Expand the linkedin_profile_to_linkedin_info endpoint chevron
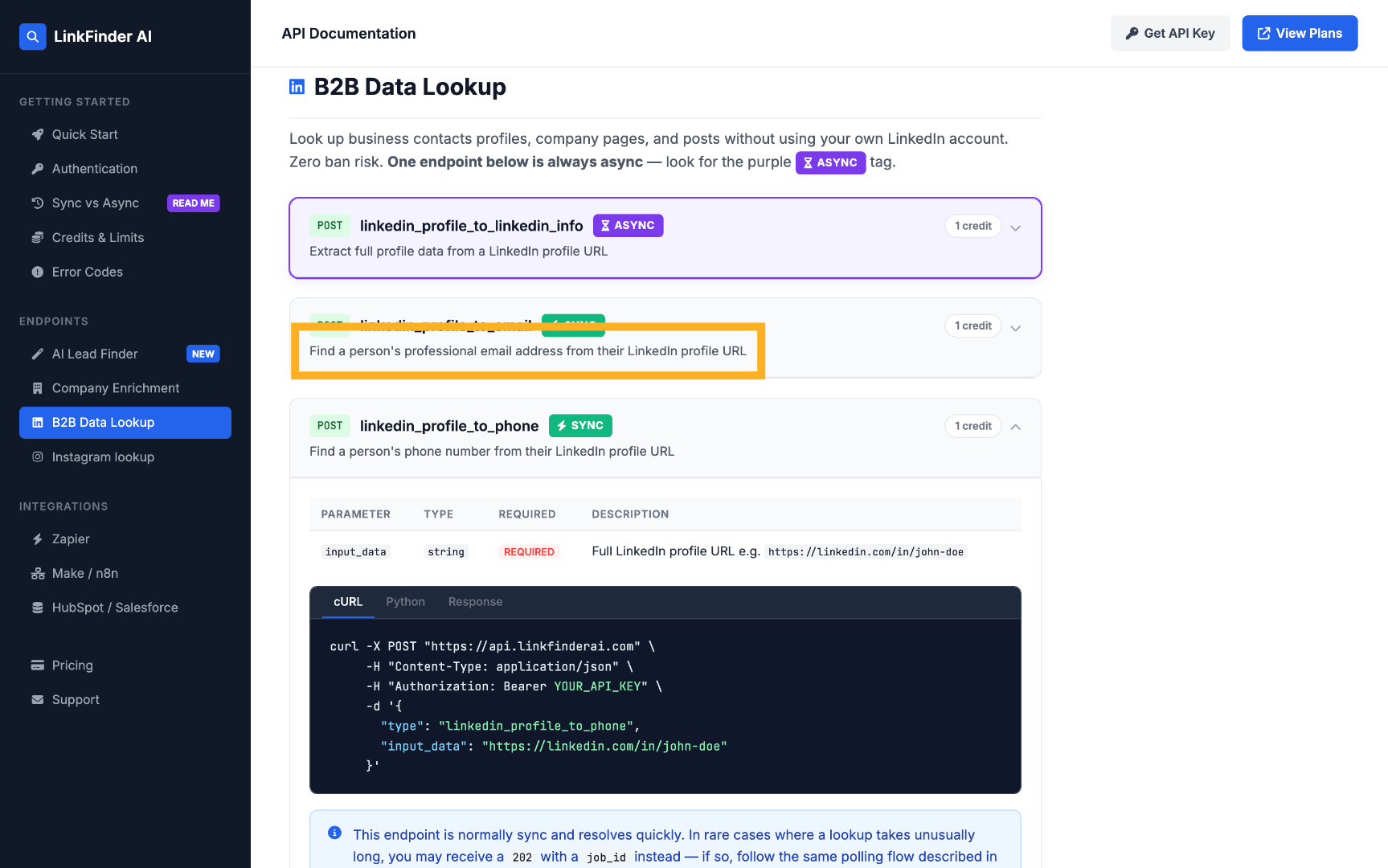This screenshot has height=868, width=1388. pos(1016,227)
